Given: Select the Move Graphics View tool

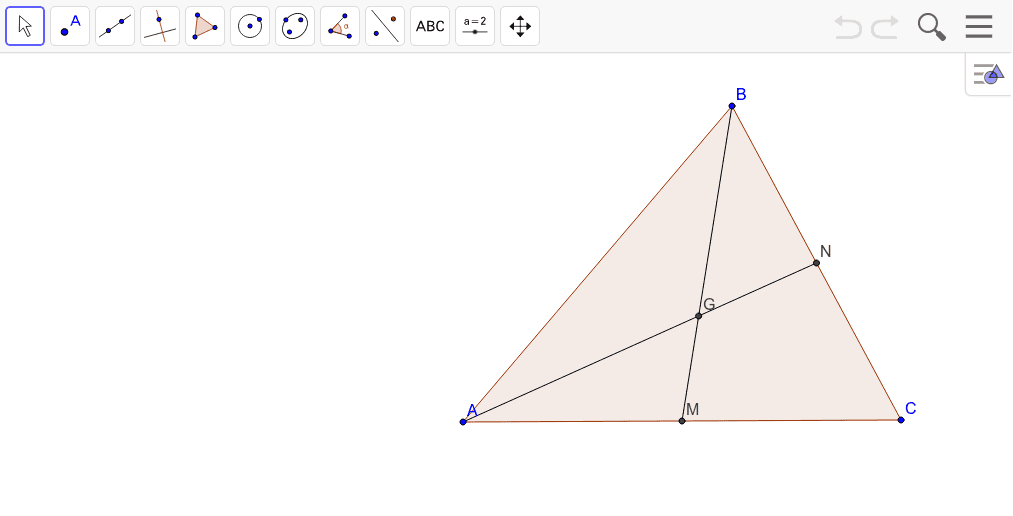Looking at the screenshot, I should (520, 26).
